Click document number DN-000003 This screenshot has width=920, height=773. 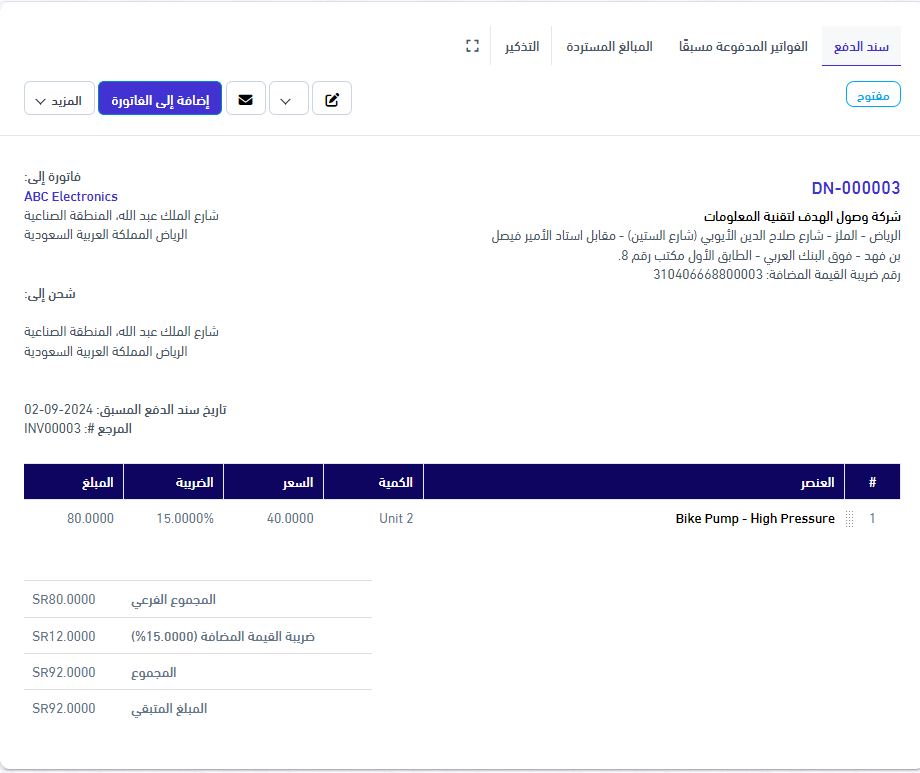[x=855, y=188]
